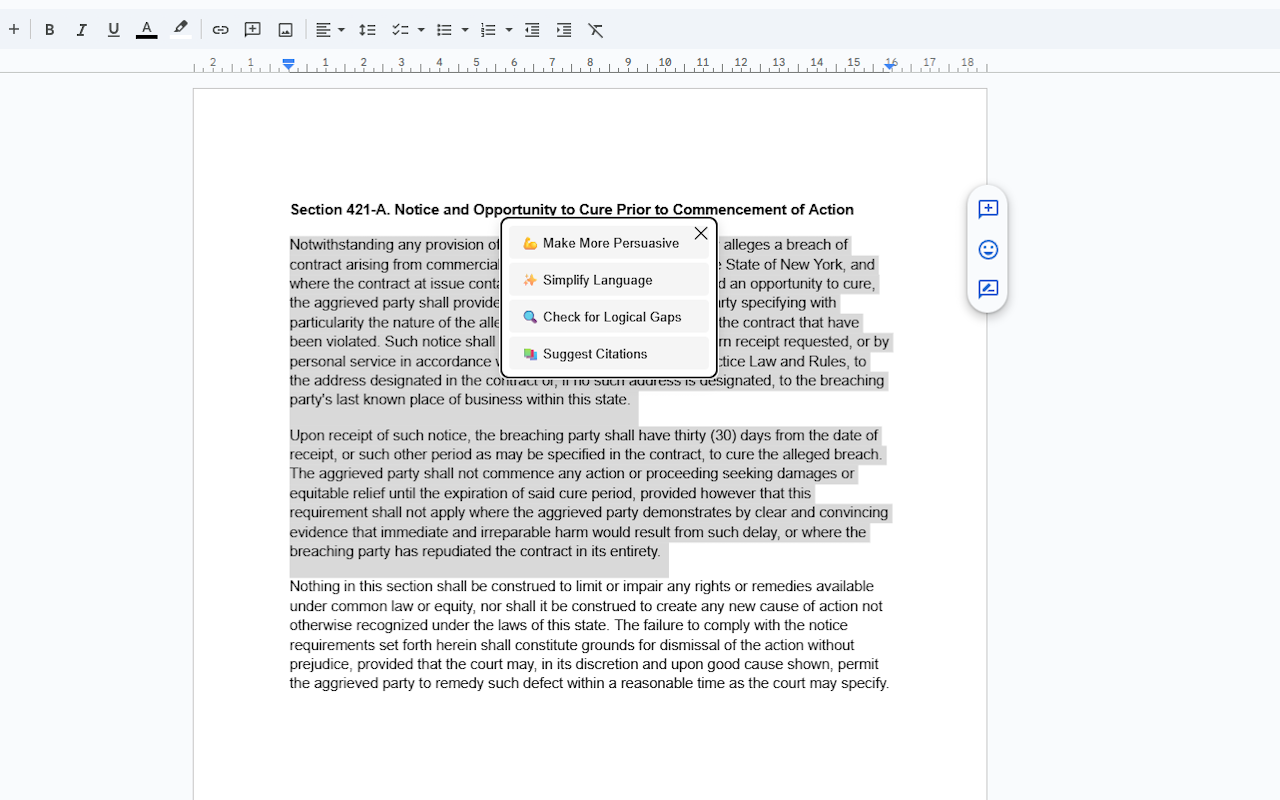Toggle bold formatting

[x=49, y=30]
